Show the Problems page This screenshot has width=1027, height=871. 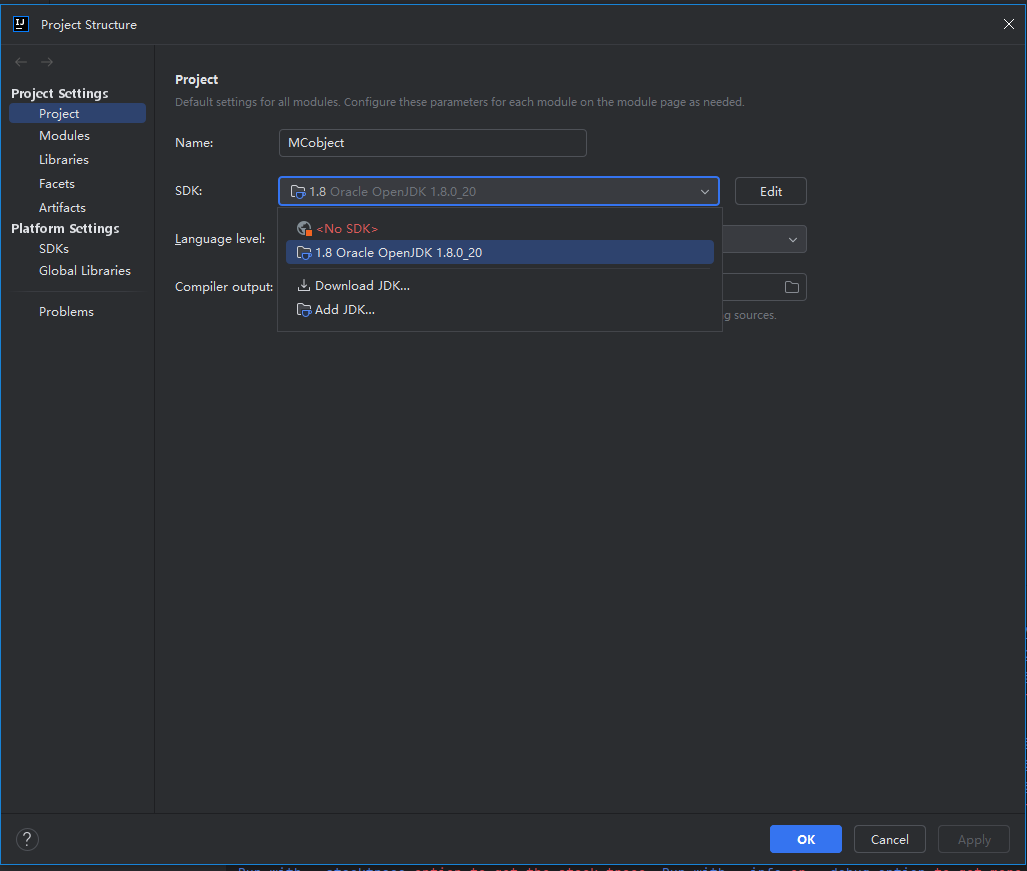(x=66, y=312)
